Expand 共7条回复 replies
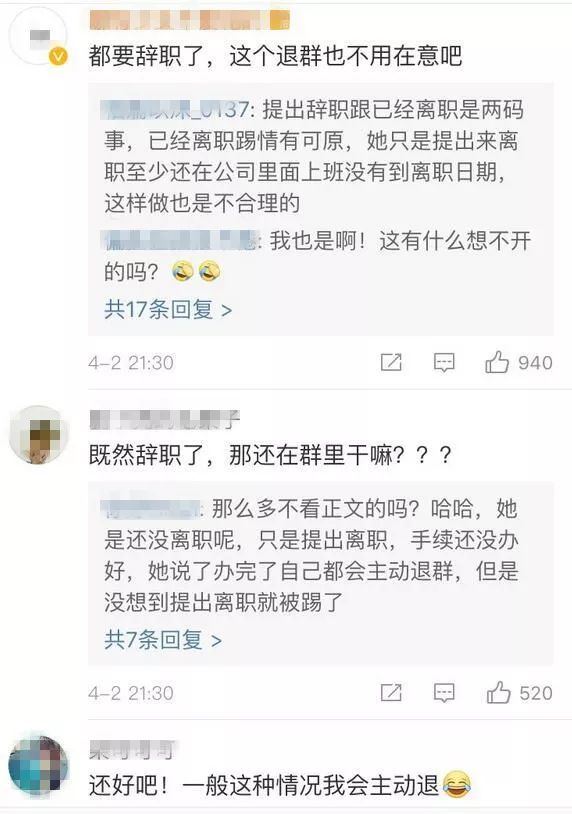Image resolution: width=572 pixels, height=814 pixels. click(x=163, y=640)
